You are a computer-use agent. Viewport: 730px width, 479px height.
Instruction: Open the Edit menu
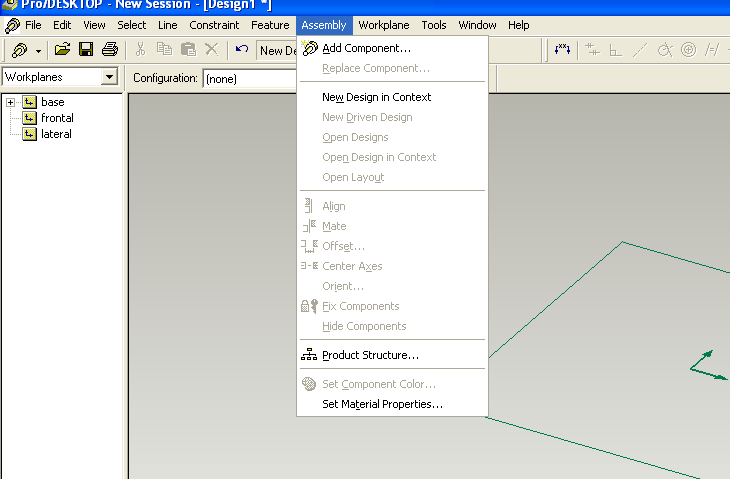tap(62, 25)
